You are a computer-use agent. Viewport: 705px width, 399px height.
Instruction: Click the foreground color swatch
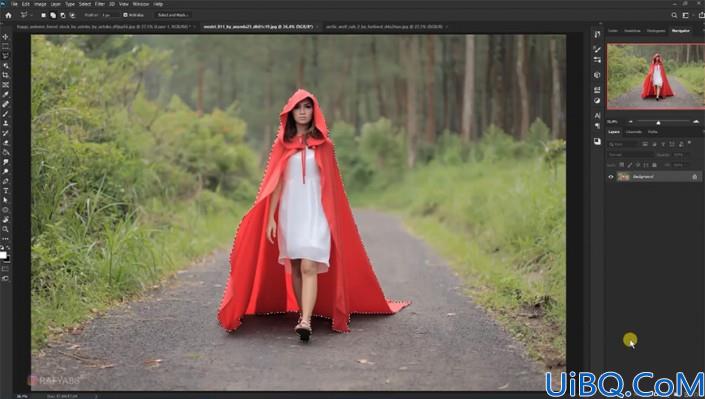click(x=3, y=256)
